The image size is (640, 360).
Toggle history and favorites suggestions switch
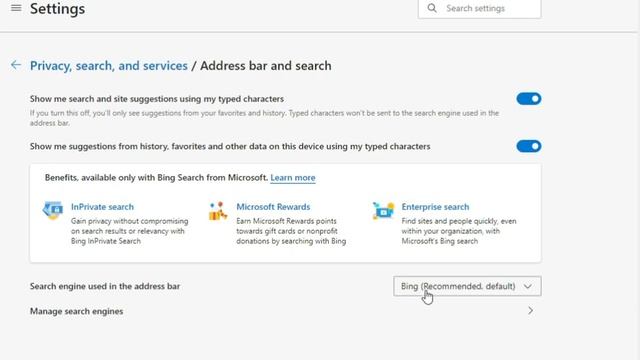point(529,146)
